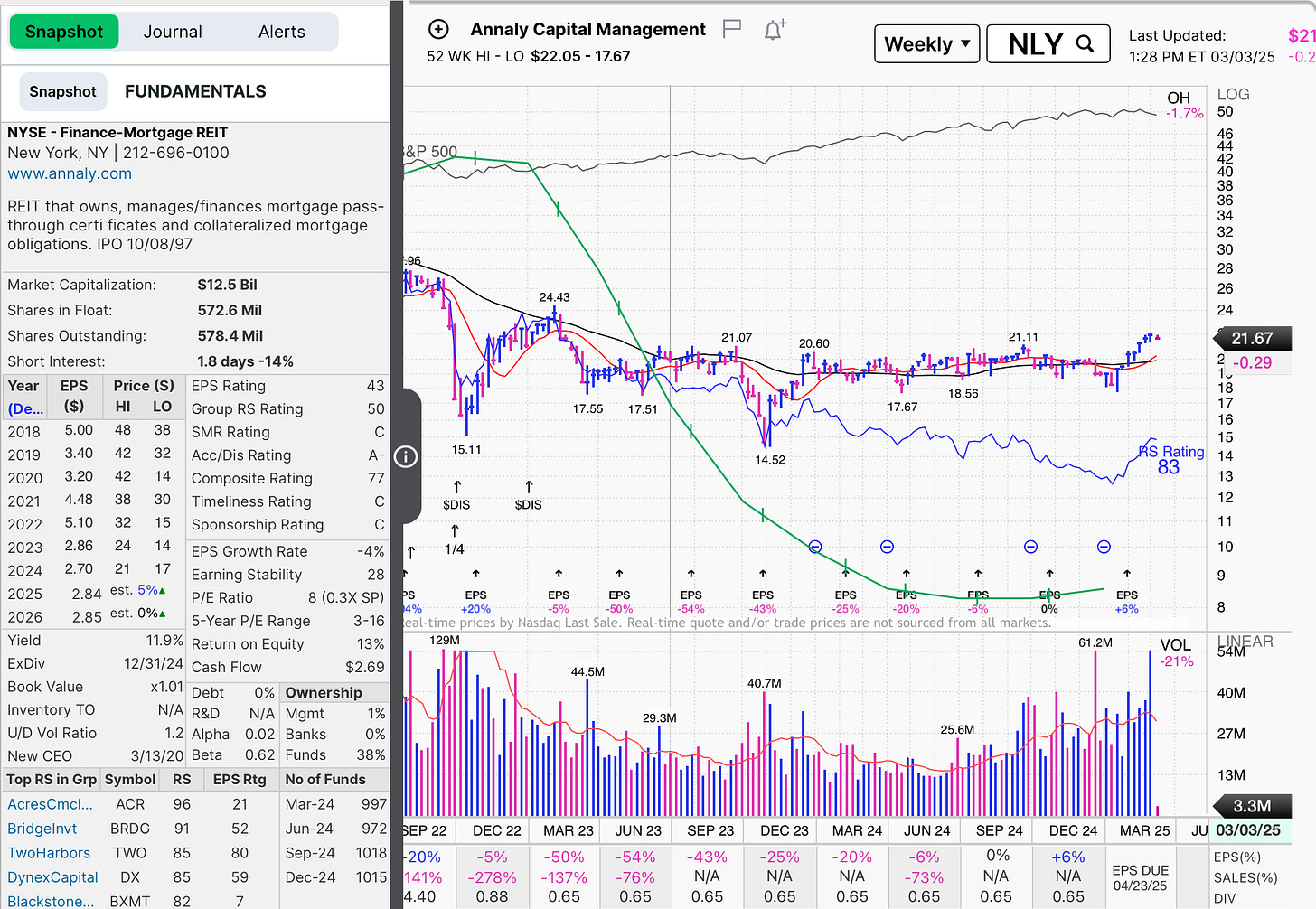Set an alert with the bell icon
Screen dimensions: 1316x909
[x=775, y=30]
